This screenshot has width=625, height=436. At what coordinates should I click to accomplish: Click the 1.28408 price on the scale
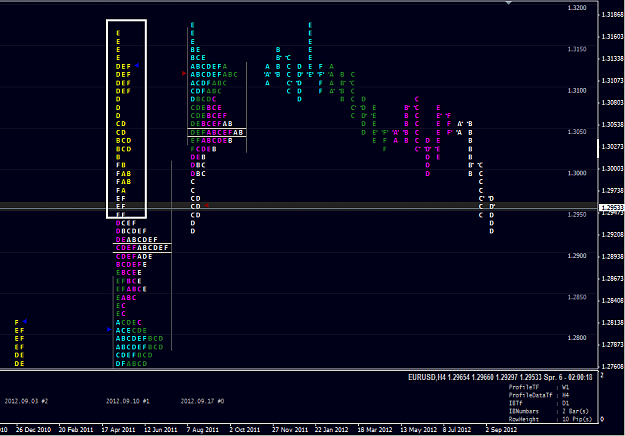[x=612, y=300]
